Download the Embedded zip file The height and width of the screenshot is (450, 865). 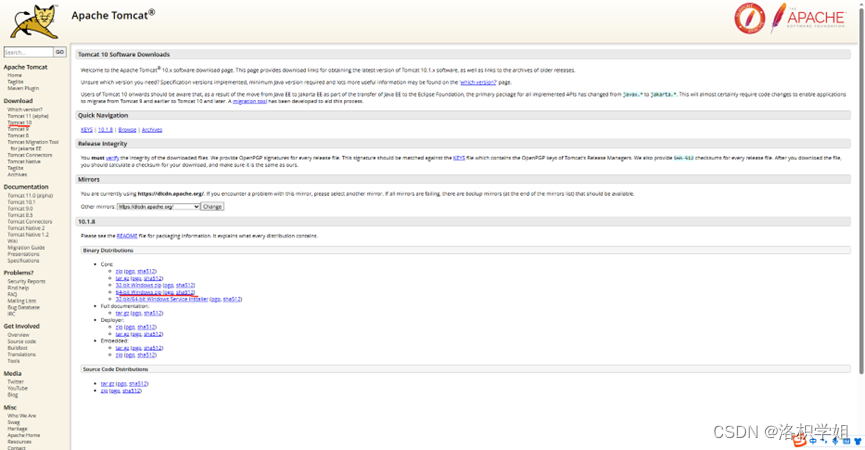coord(119,355)
